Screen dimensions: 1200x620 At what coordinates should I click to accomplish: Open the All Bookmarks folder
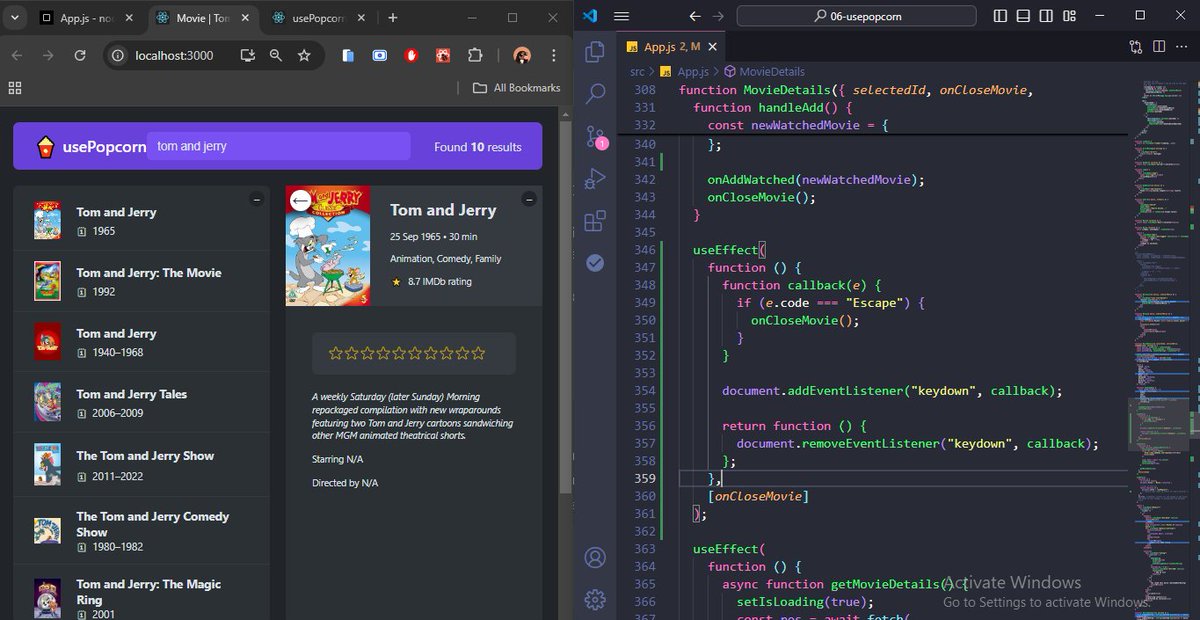[x=516, y=88]
